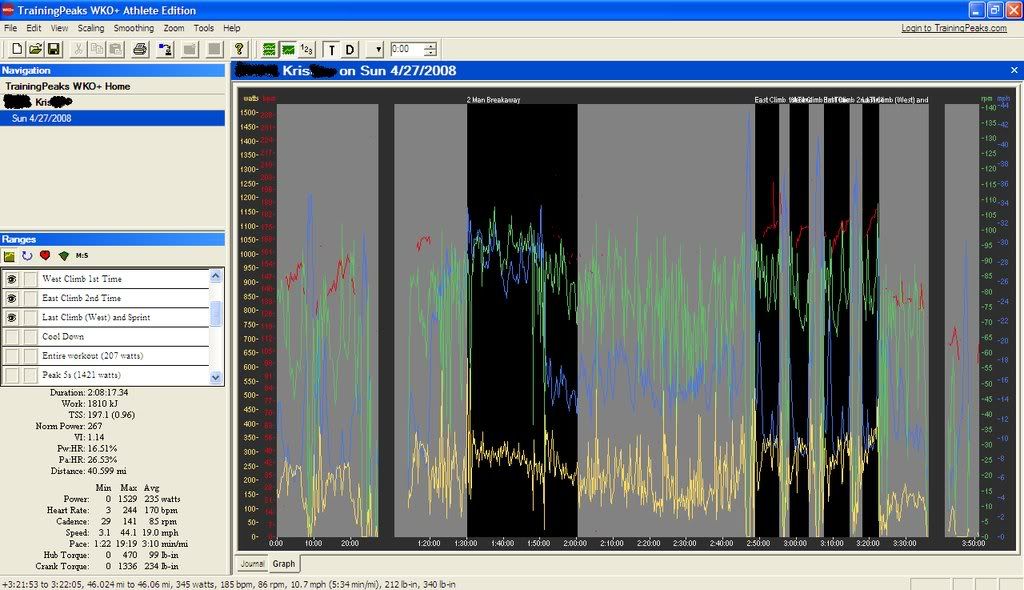Click the red heart rate ranges icon
The width and height of the screenshot is (1024, 590).
[x=45, y=255]
